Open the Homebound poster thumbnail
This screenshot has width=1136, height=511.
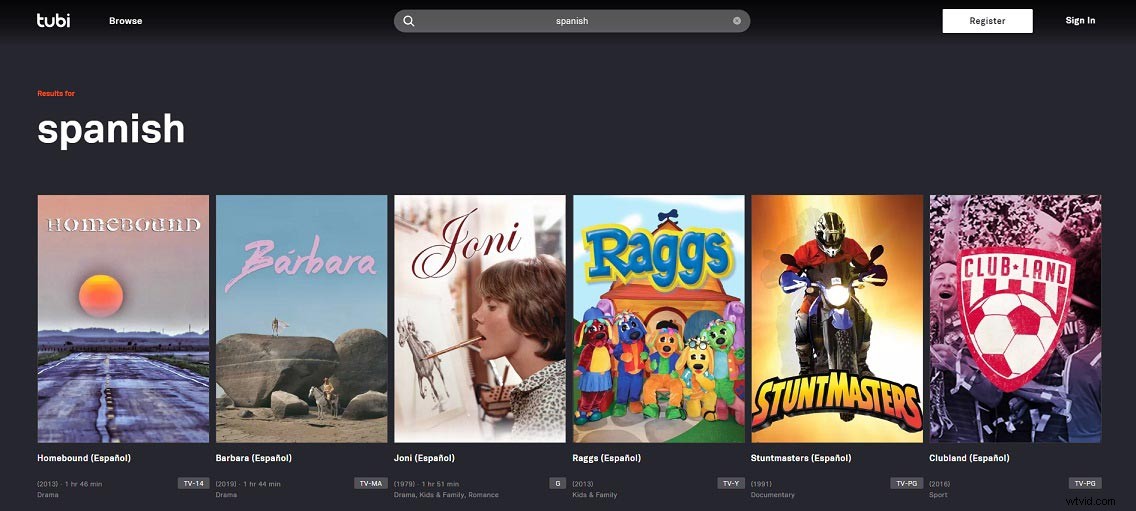[x=123, y=318]
